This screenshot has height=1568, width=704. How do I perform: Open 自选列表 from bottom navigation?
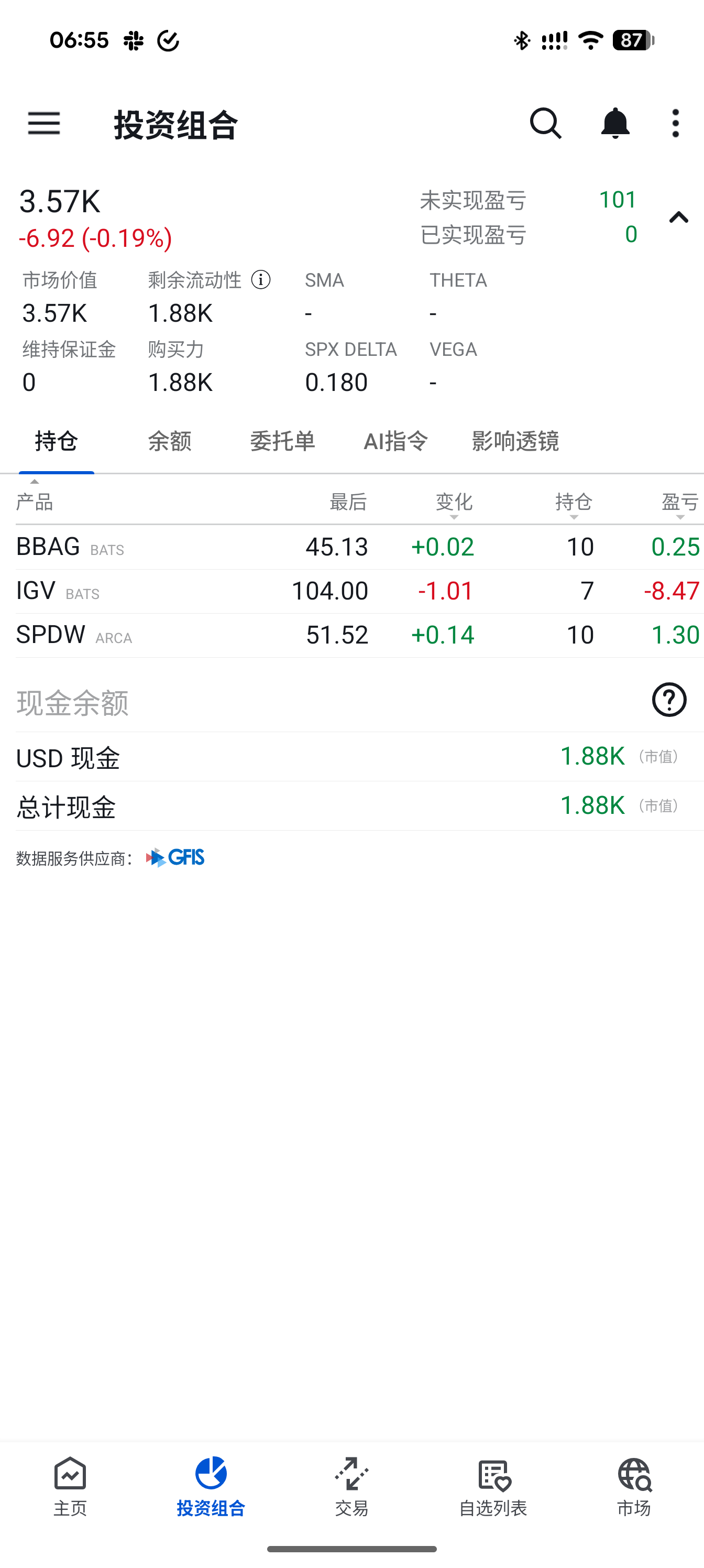(493, 1486)
